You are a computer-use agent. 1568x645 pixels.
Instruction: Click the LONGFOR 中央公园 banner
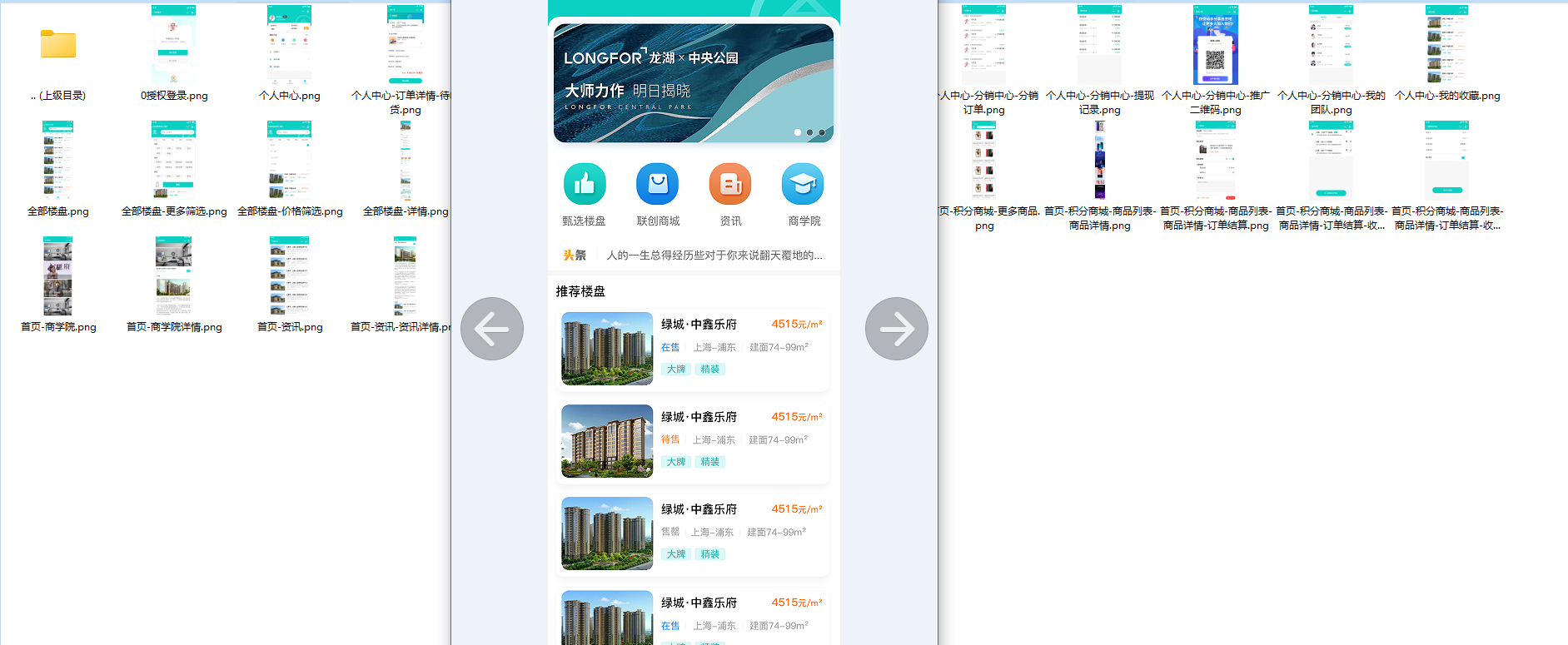pos(693,82)
